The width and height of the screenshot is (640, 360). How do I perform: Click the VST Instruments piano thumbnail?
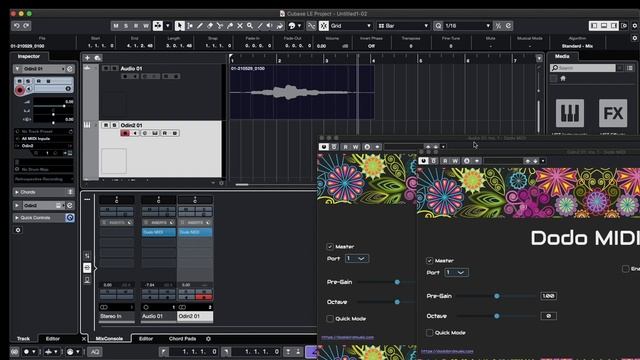(x=570, y=113)
